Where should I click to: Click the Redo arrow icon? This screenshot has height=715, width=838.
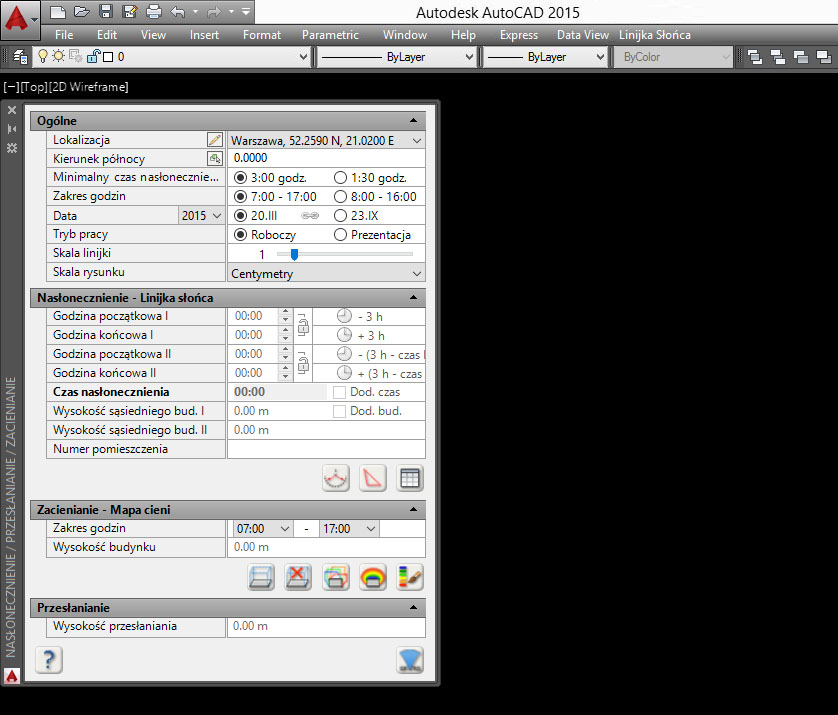[214, 12]
